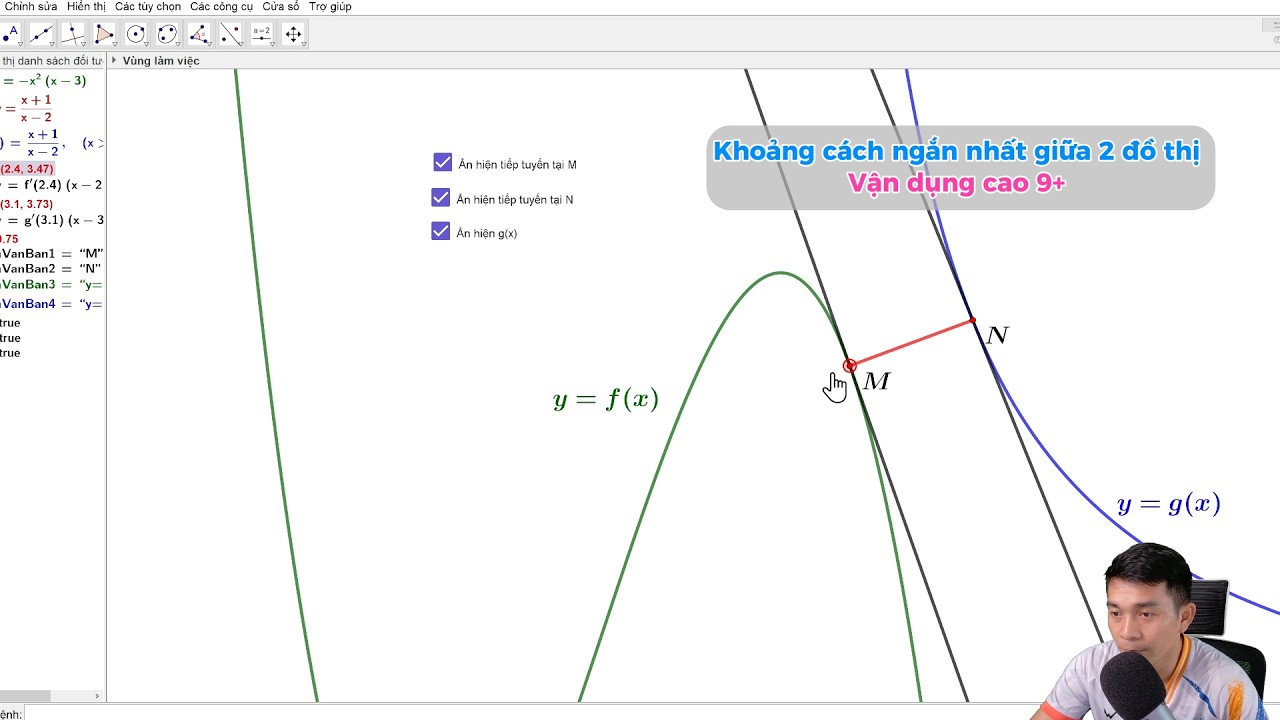Expand the 'Vùng làm việc' style bar arrow
Screen dimensions: 1280x720
point(114,60)
